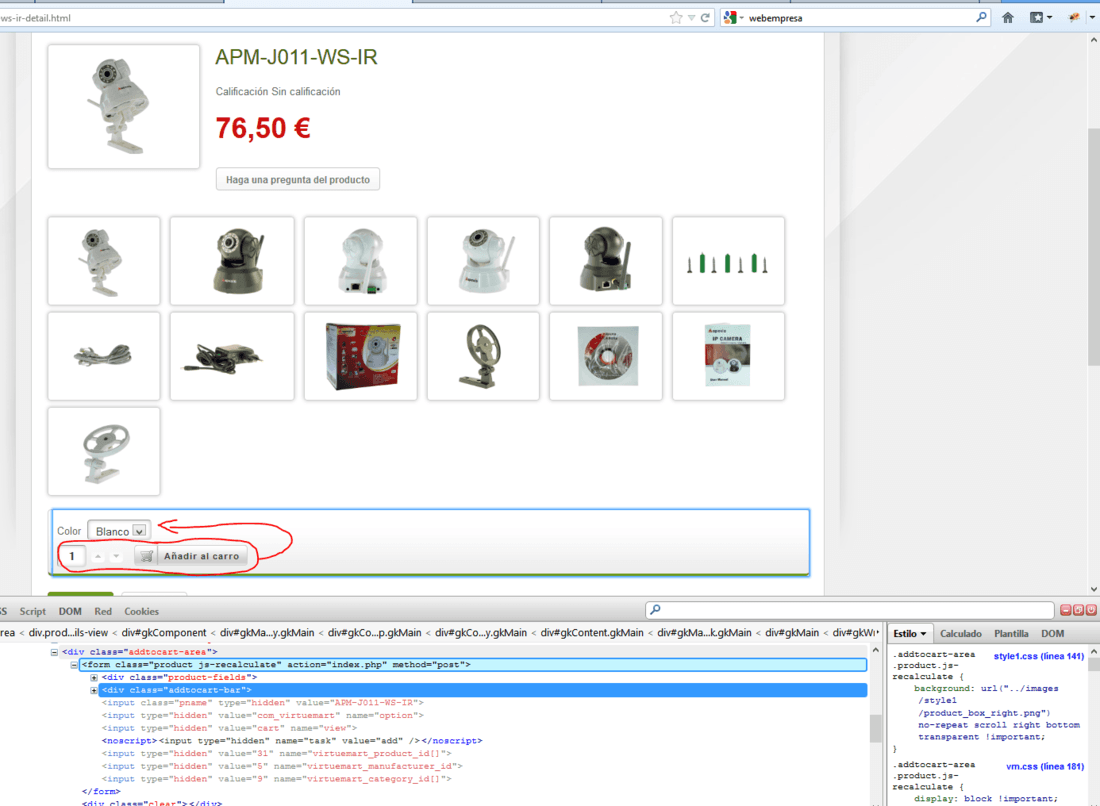Click the Calificación Sin calificación text
The width and height of the screenshot is (1100, 806).
click(278, 91)
